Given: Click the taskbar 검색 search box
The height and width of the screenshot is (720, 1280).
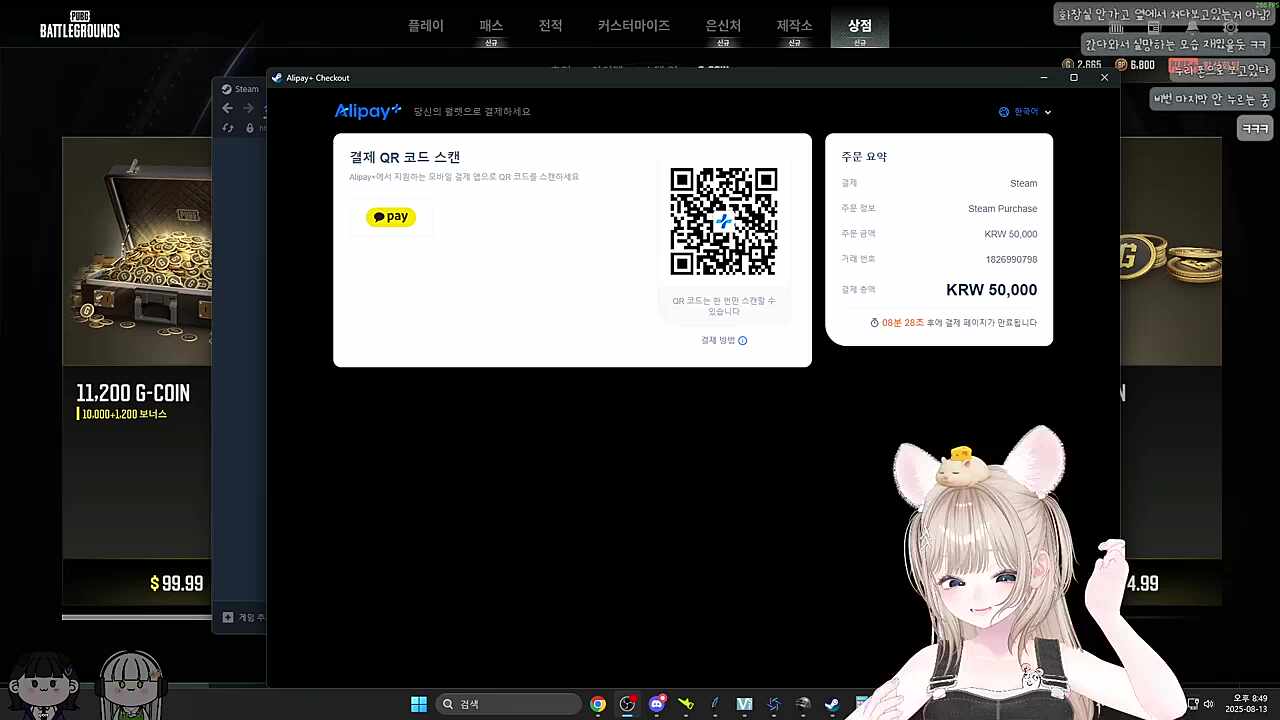Looking at the screenshot, I should click(x=509, y=704).
